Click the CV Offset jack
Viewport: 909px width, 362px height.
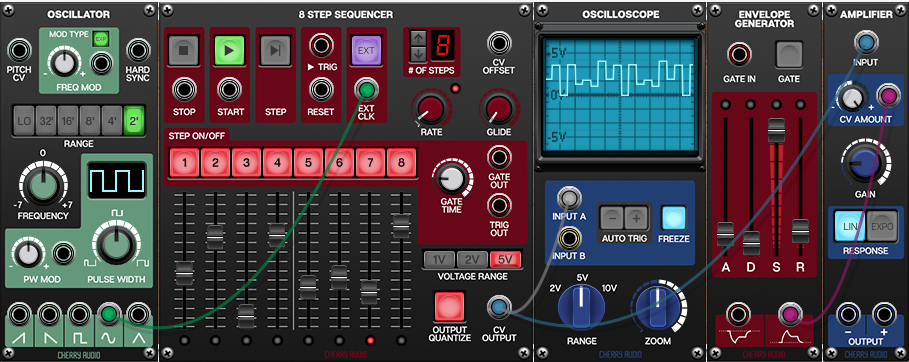[499, 44]
